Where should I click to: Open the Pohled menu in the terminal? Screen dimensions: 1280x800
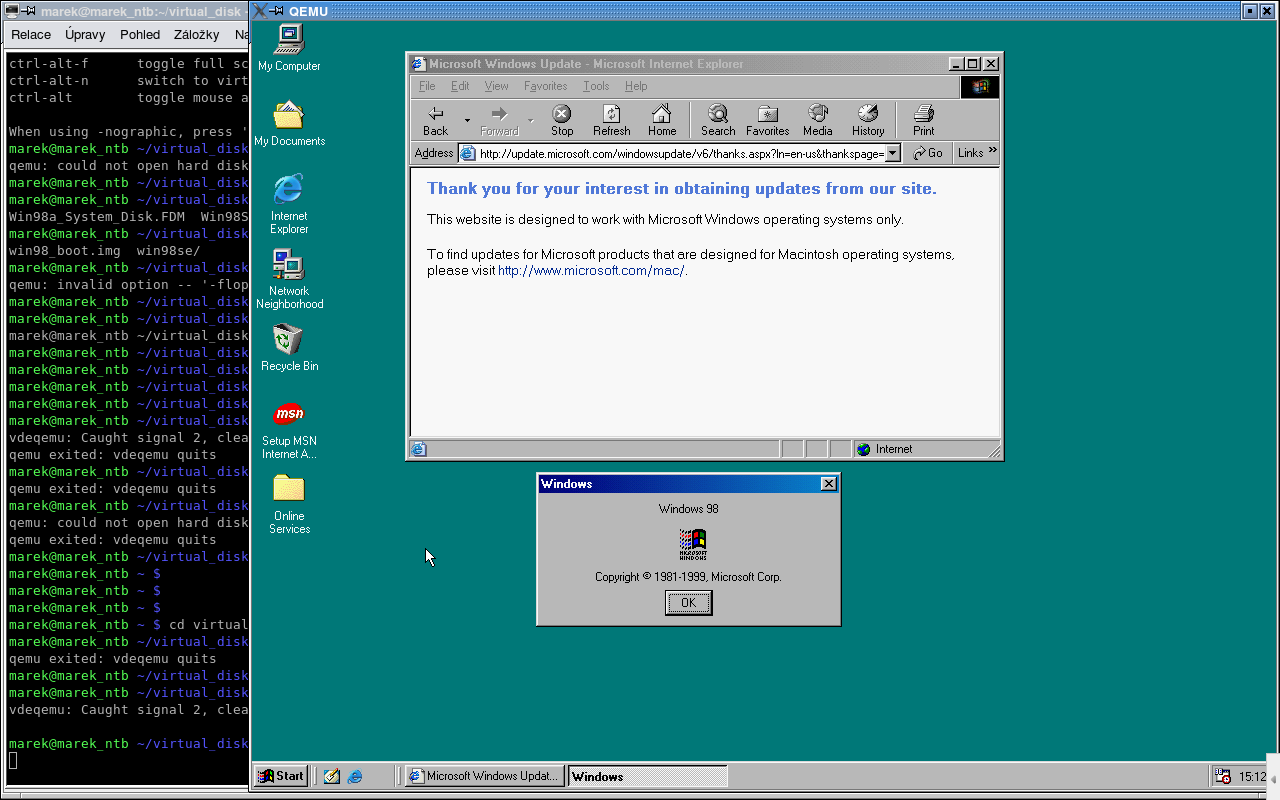pos(139,34)
